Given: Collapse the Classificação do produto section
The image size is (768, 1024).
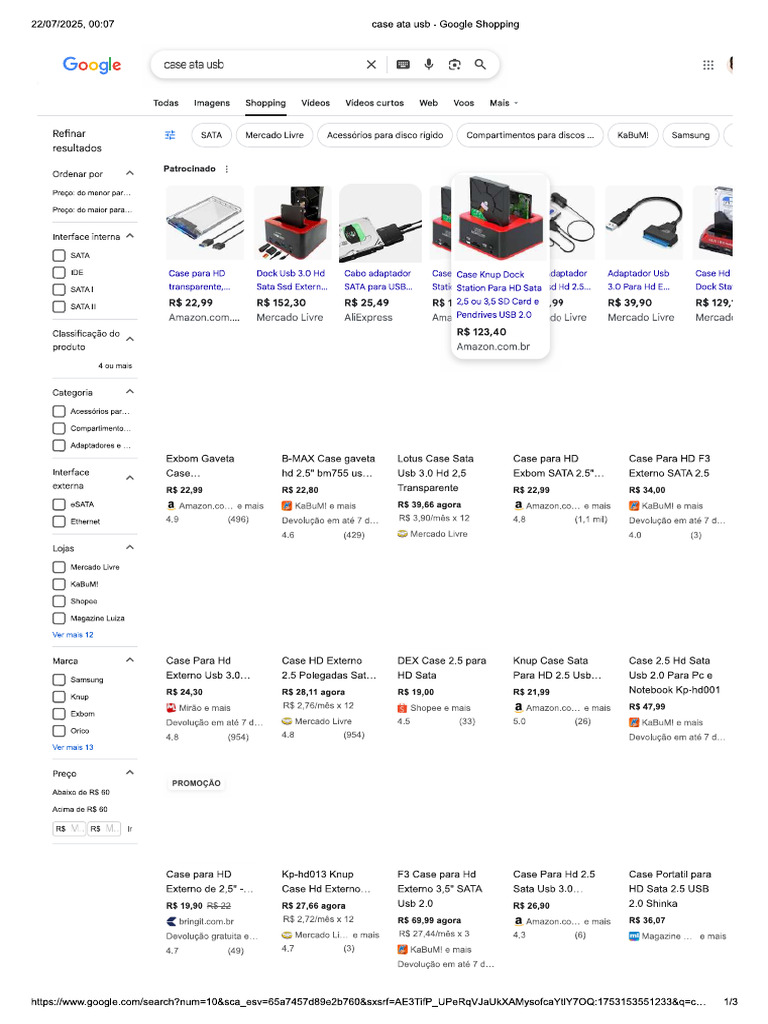Looking at the screenshot, I should pyautogui.click(x=130, y=339).
